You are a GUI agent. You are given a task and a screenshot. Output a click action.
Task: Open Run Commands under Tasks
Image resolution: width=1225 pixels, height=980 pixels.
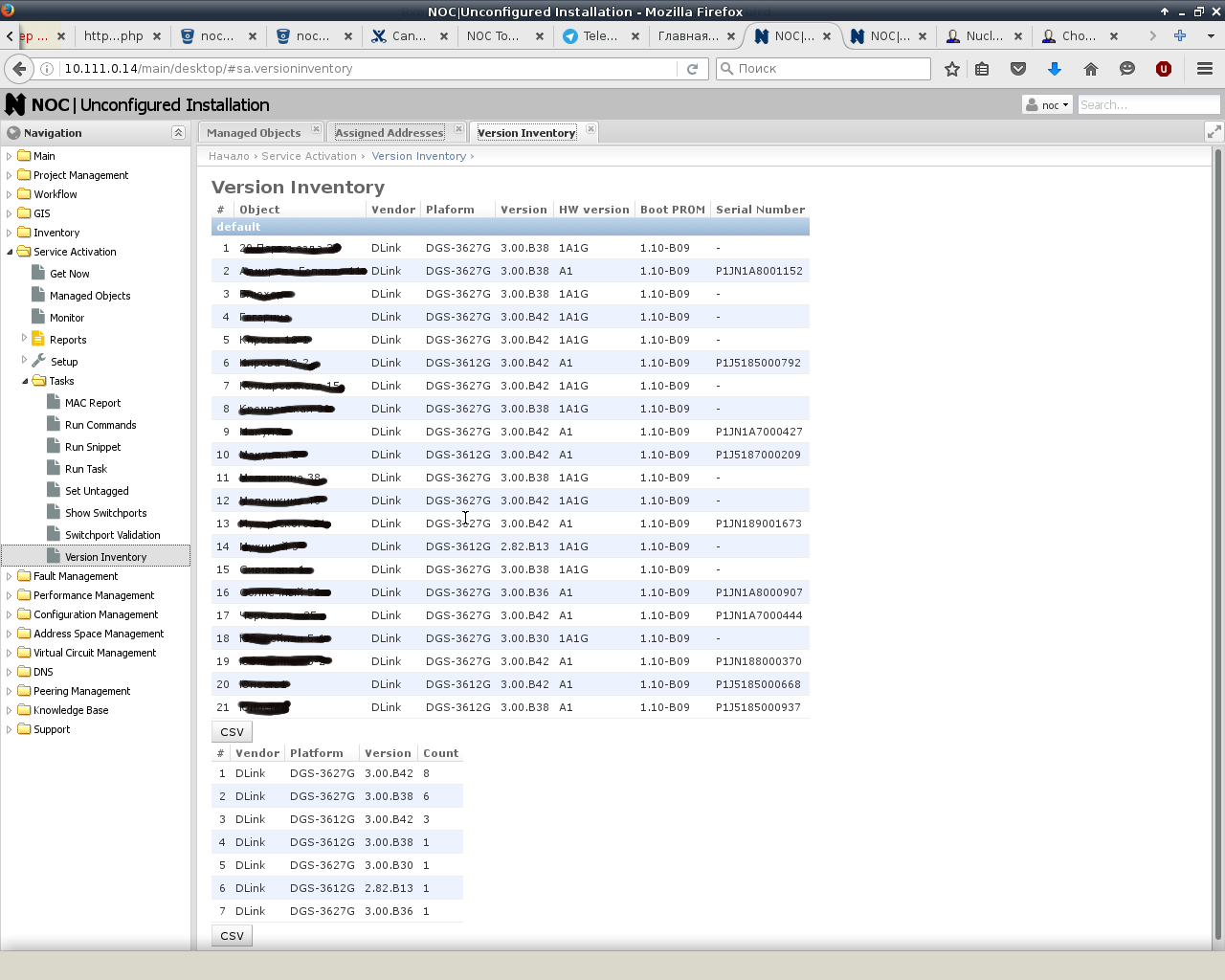click(x=100, y=425)
